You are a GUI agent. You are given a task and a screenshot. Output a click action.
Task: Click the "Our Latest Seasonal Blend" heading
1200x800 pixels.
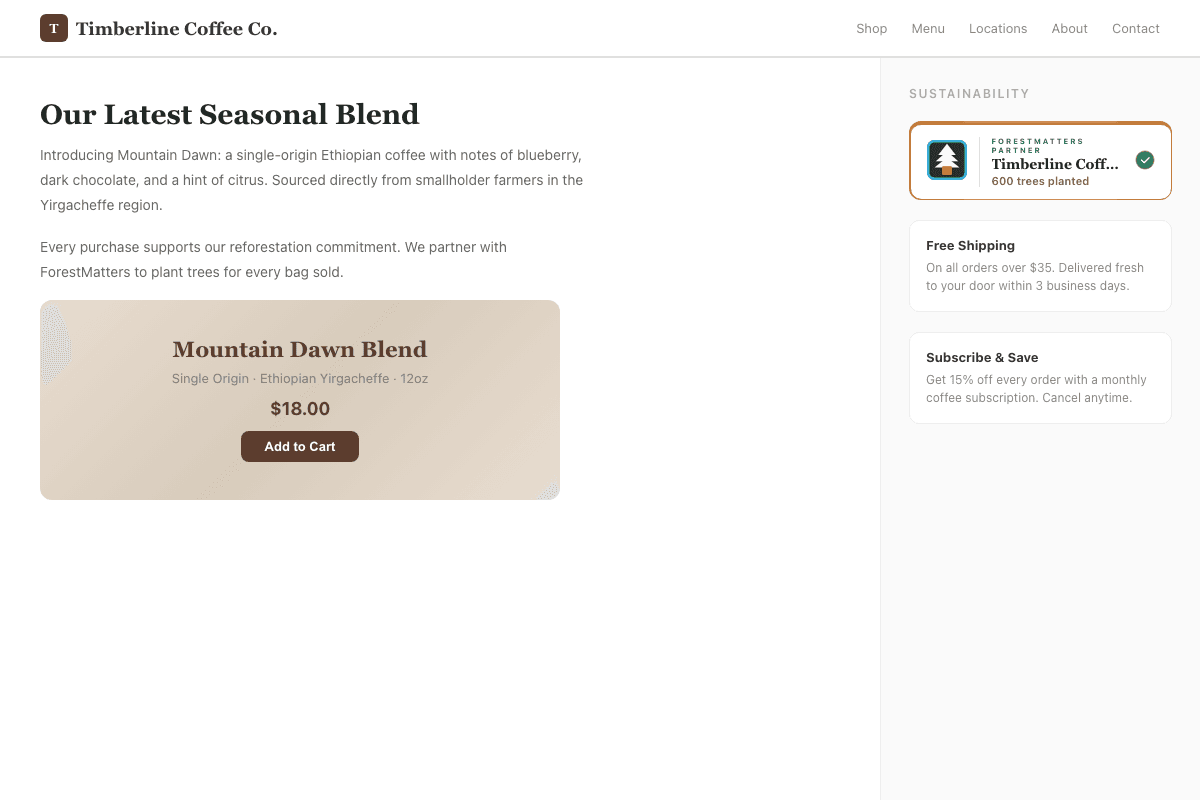pos(230,114)
